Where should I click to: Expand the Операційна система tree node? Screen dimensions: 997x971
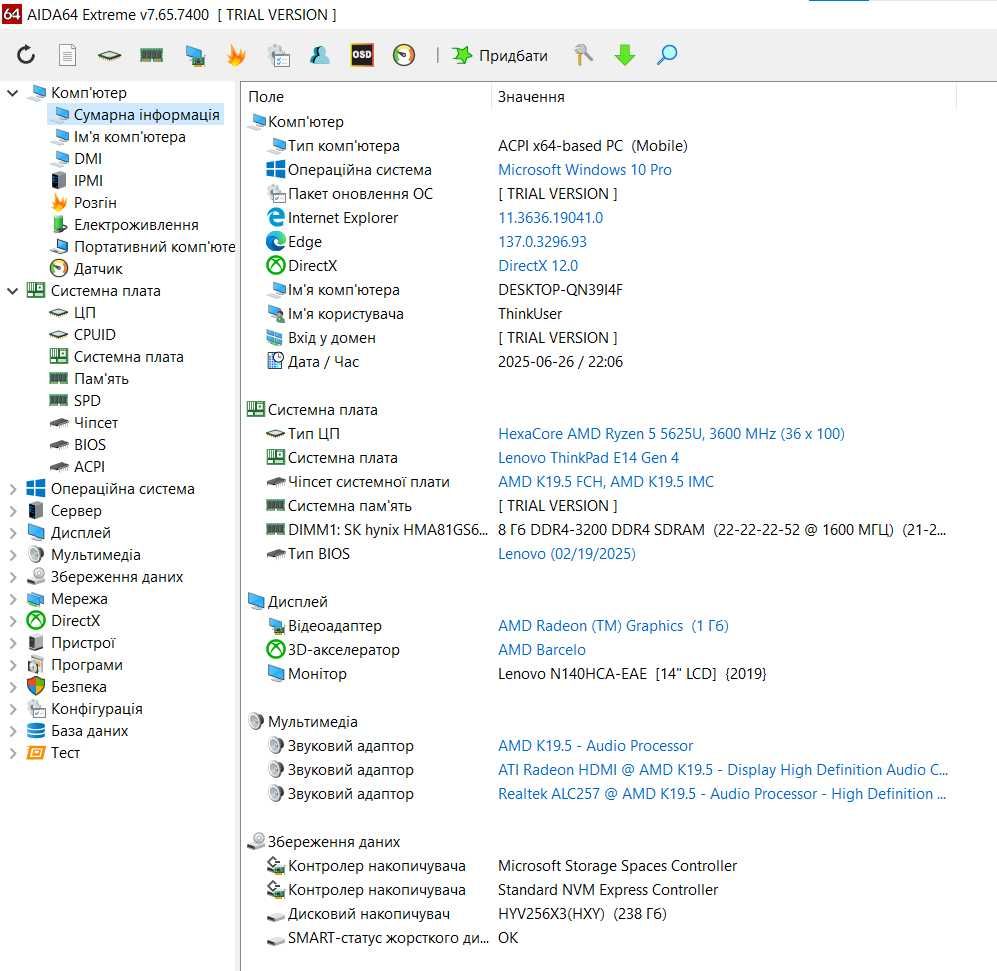13,489
